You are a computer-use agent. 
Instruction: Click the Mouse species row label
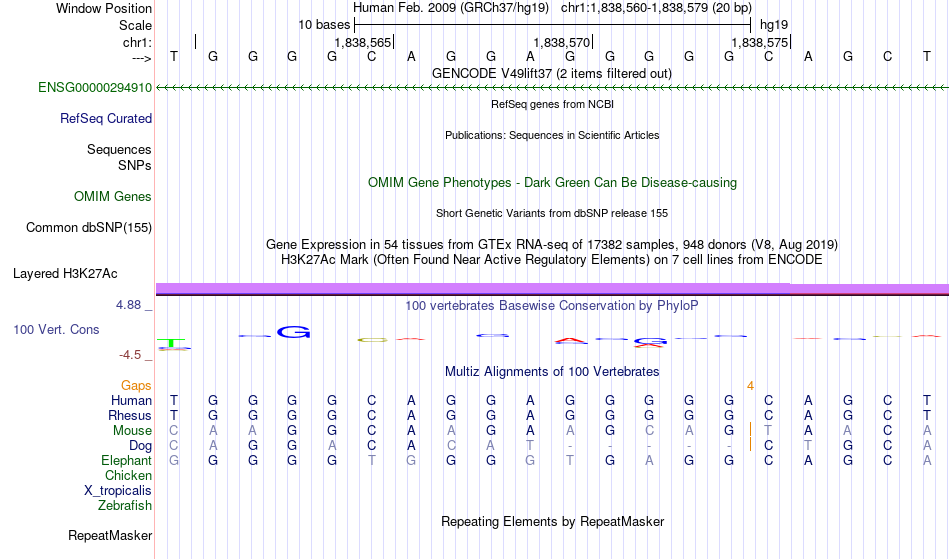coord(132,431)
